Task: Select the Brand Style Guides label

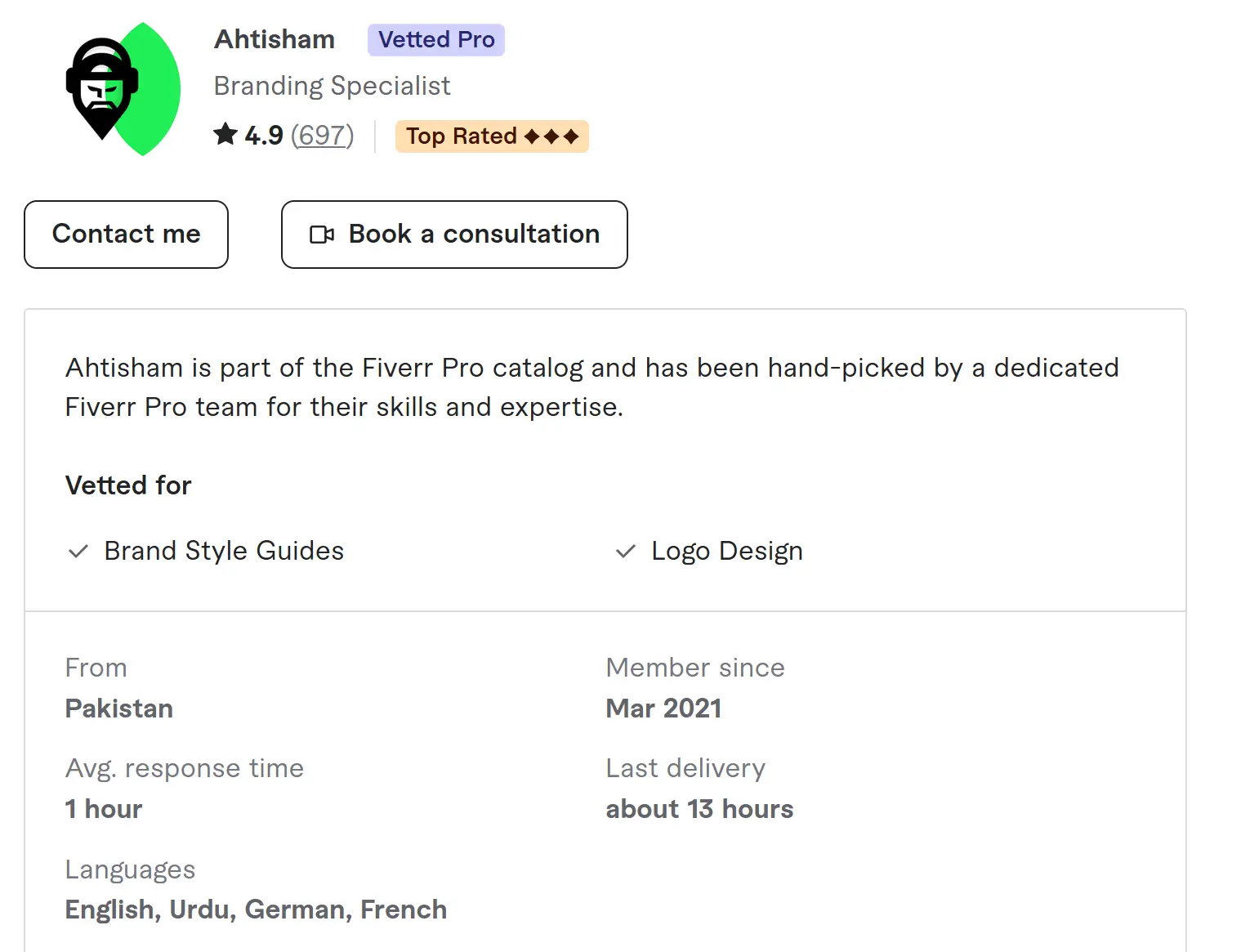Action: pos(224,551)
